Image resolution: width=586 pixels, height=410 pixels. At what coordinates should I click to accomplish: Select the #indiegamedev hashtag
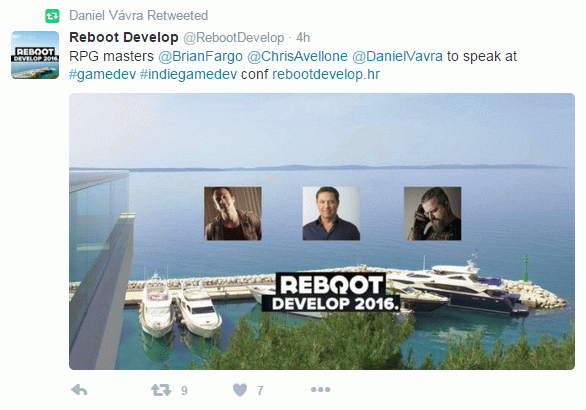coord(188,74)
